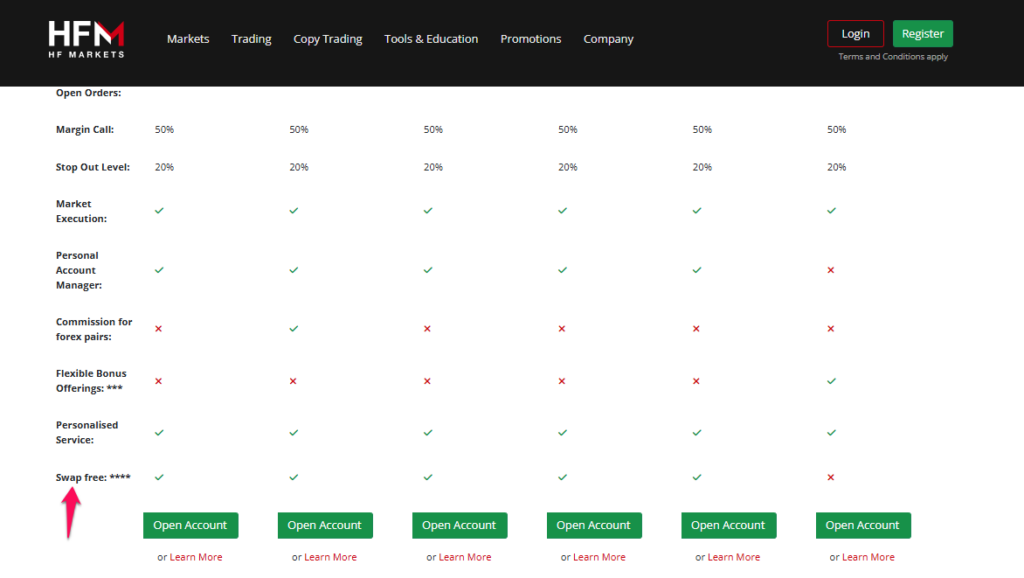
Task: Click the HFM HF Markets logo
Action: [86, 39]
